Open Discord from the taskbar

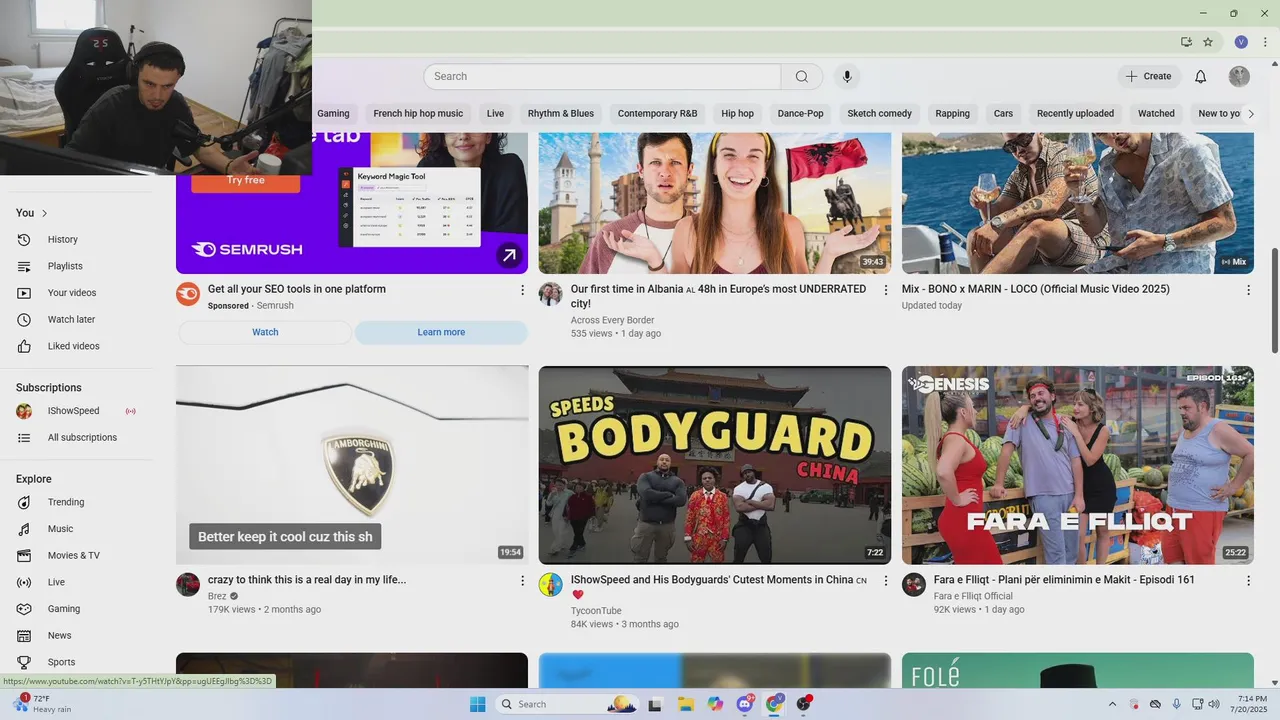(745, 704)
